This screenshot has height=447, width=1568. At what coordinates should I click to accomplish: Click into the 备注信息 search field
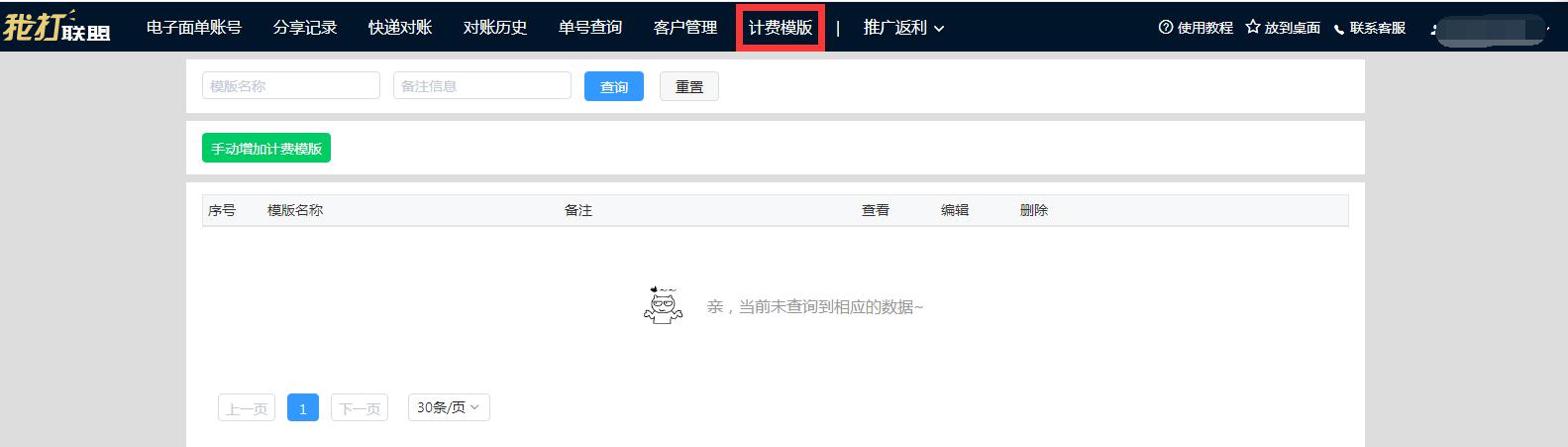(482, 86)
